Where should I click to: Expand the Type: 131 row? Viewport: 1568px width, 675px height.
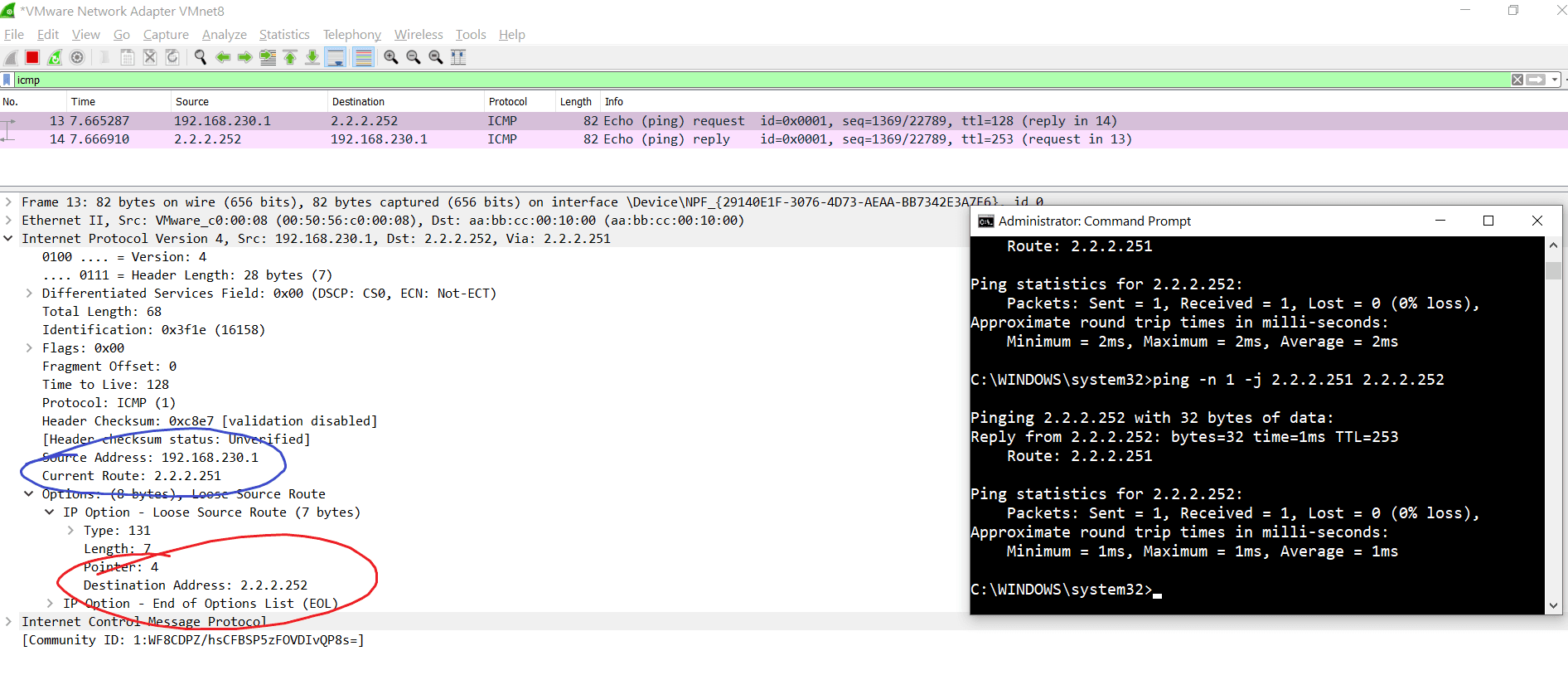point(70,531)
